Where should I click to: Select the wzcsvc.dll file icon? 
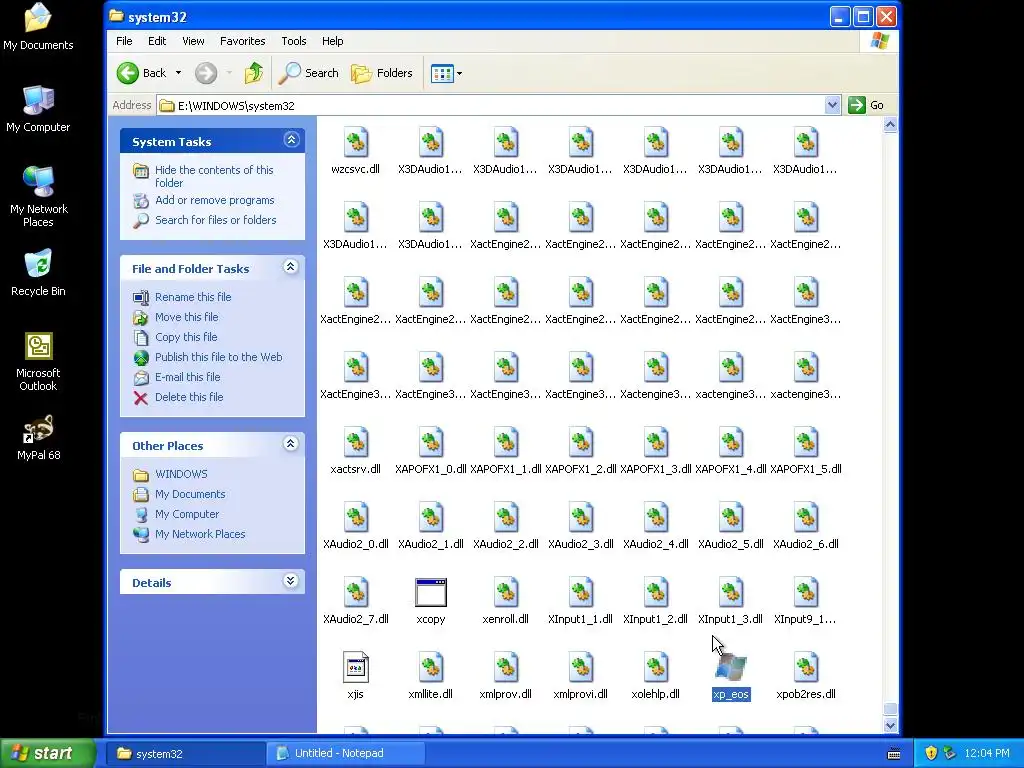(x=356, y=142)
